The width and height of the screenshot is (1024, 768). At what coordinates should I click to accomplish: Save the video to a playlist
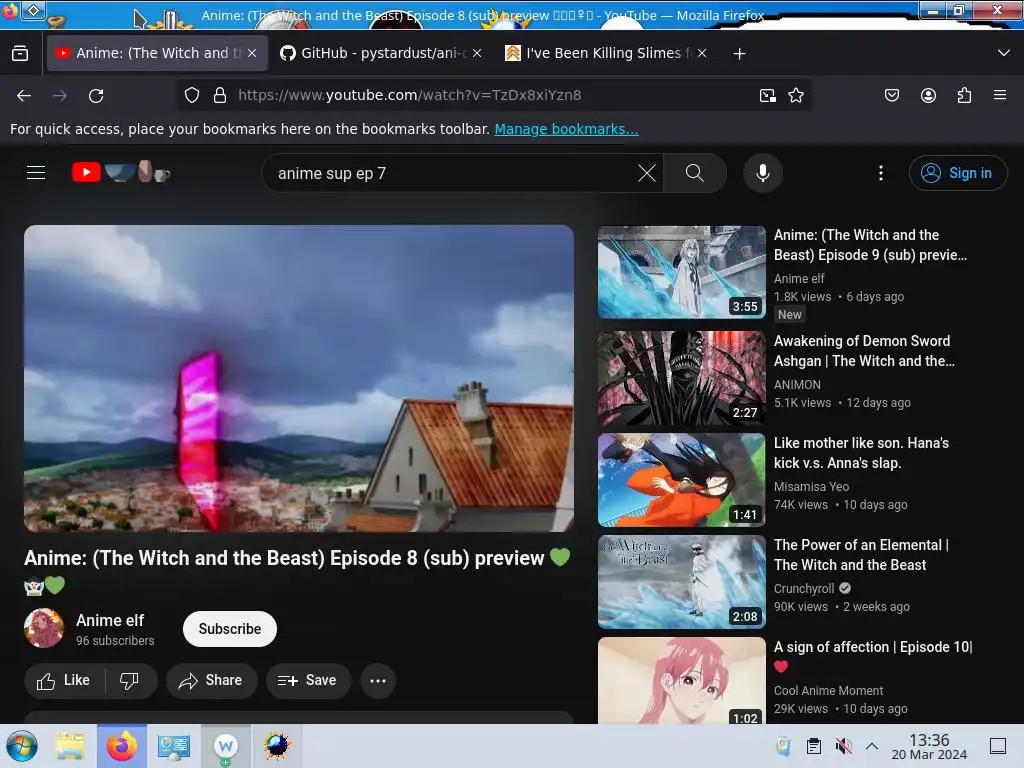click(x=308, y=680)
